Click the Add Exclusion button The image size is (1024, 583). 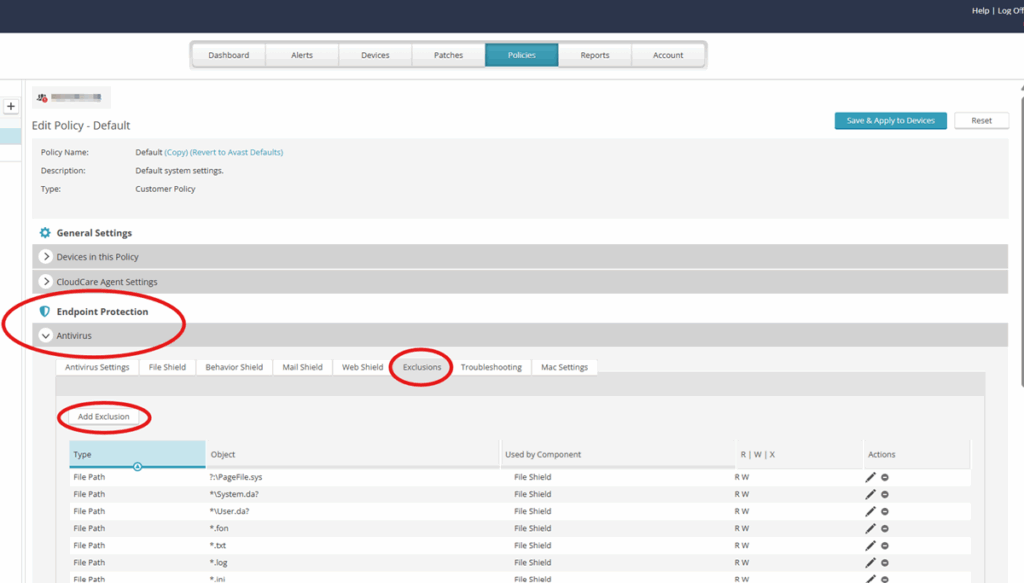[x=104, y=417]
